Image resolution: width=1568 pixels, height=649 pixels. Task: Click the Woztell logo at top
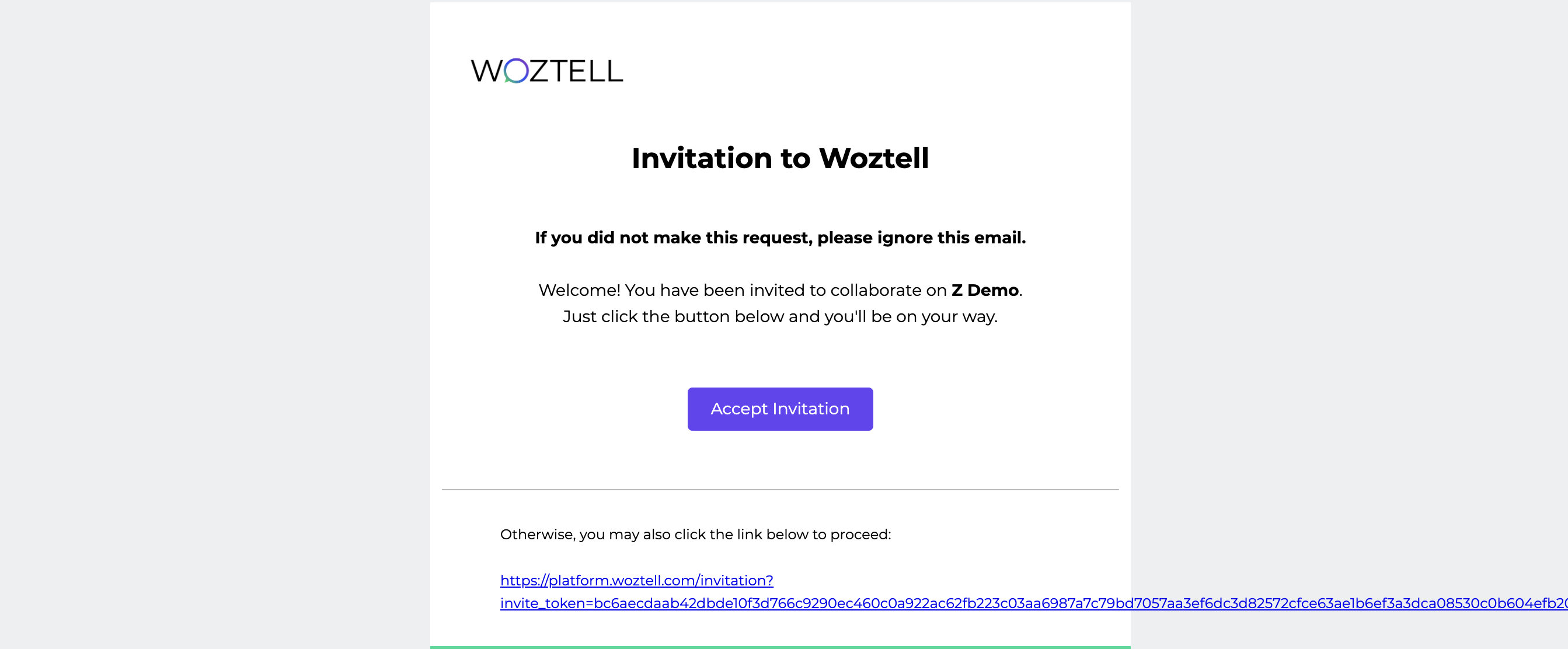pos(546,71)
